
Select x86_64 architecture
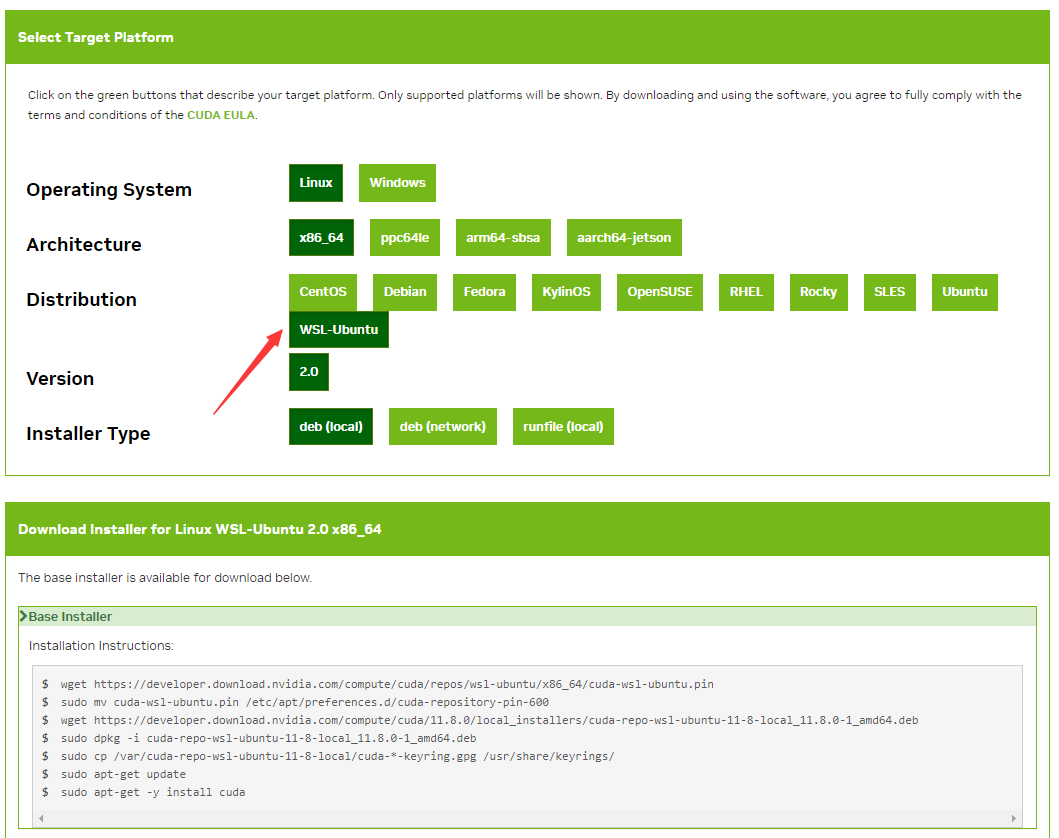(x=321, y=238)
